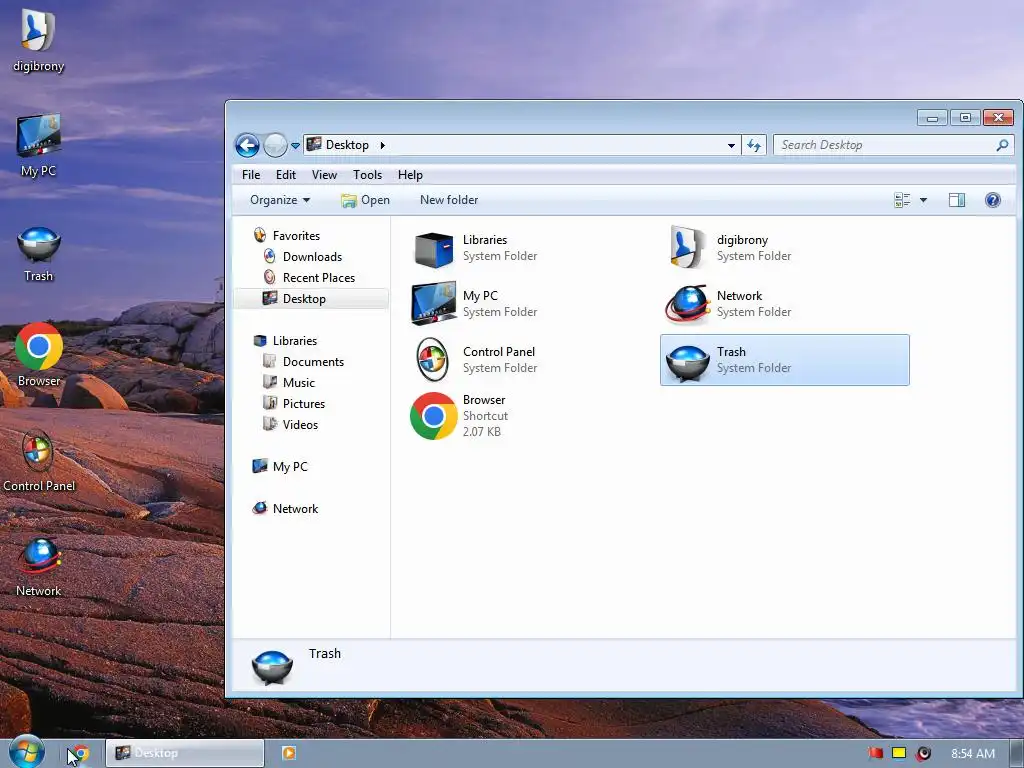
Task: Select Favorites in the navigation pane
Action: (296, 236)
